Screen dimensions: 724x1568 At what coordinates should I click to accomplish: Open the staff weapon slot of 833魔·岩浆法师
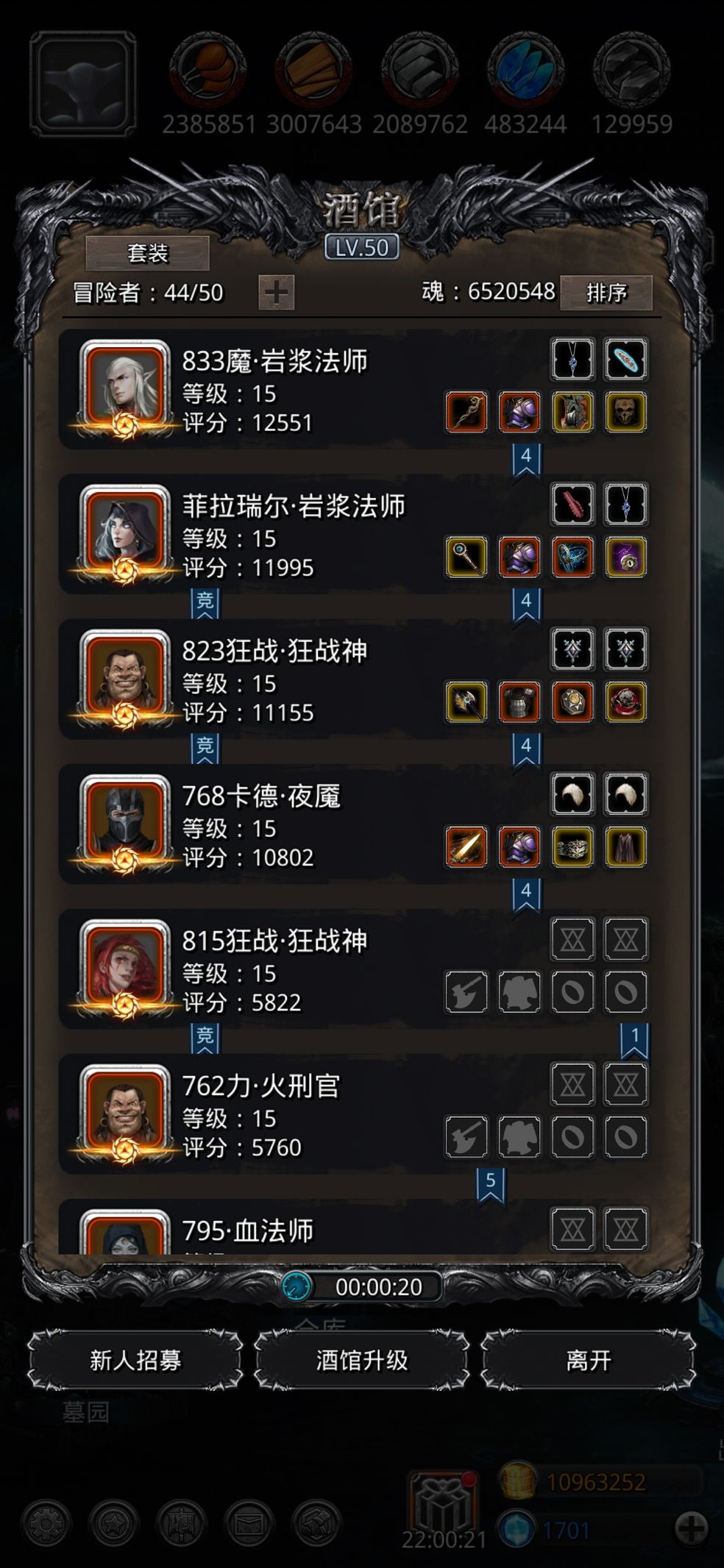point(466,412)
